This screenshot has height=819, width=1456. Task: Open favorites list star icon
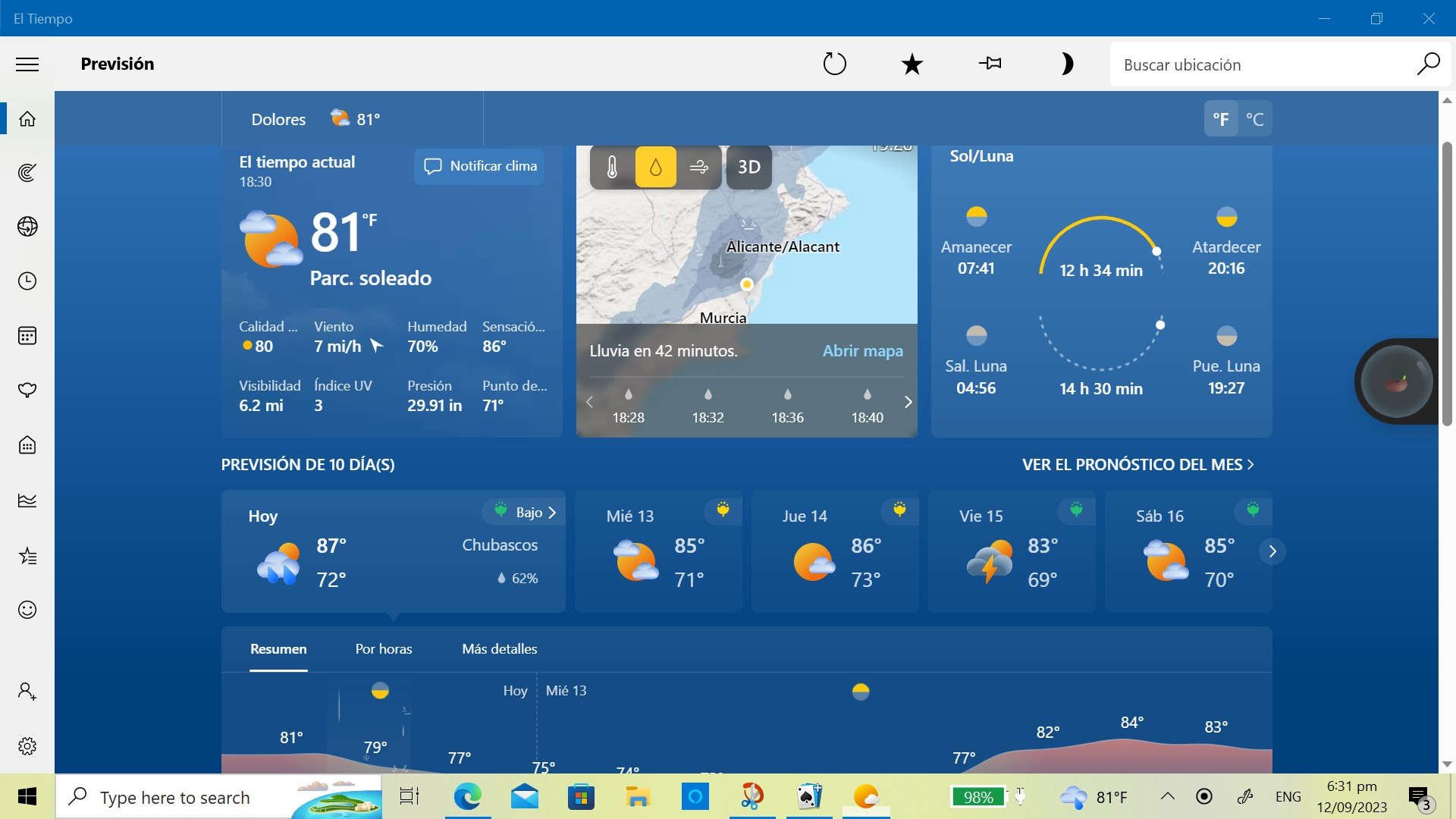click(27, 556)
